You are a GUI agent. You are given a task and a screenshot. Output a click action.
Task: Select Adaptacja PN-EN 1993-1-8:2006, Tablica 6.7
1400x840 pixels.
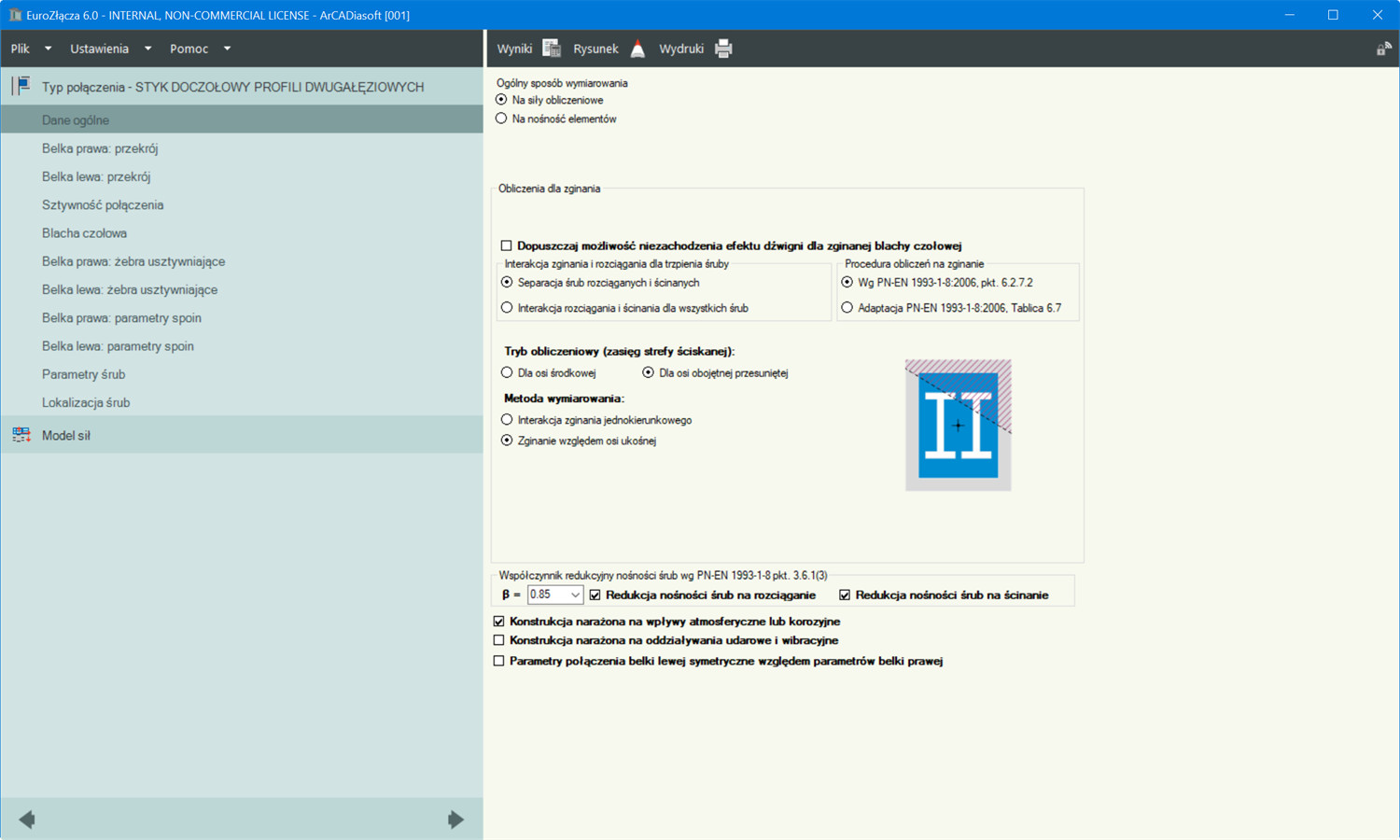[847, 307]
